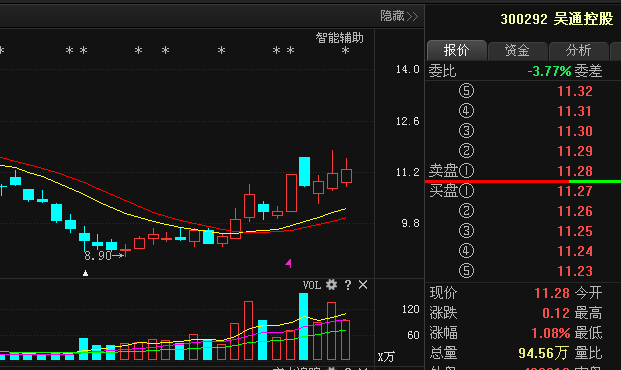This screenshot has height=370, width=621.
Task: Toggle 智能辅助 smart assist overlay
Action: (x=339, y=38)
